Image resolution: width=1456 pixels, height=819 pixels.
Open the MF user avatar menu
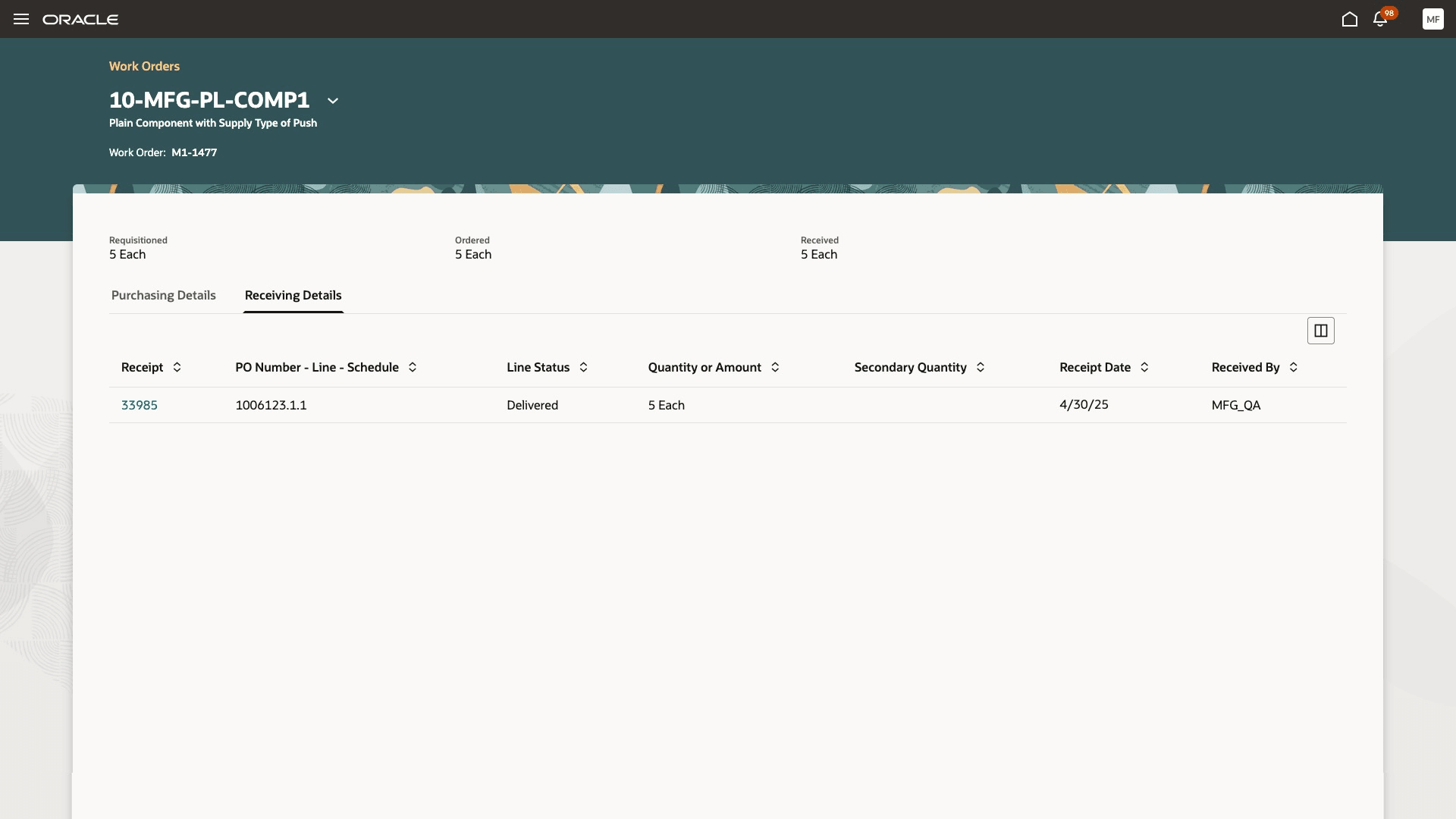click(1432, 19)
